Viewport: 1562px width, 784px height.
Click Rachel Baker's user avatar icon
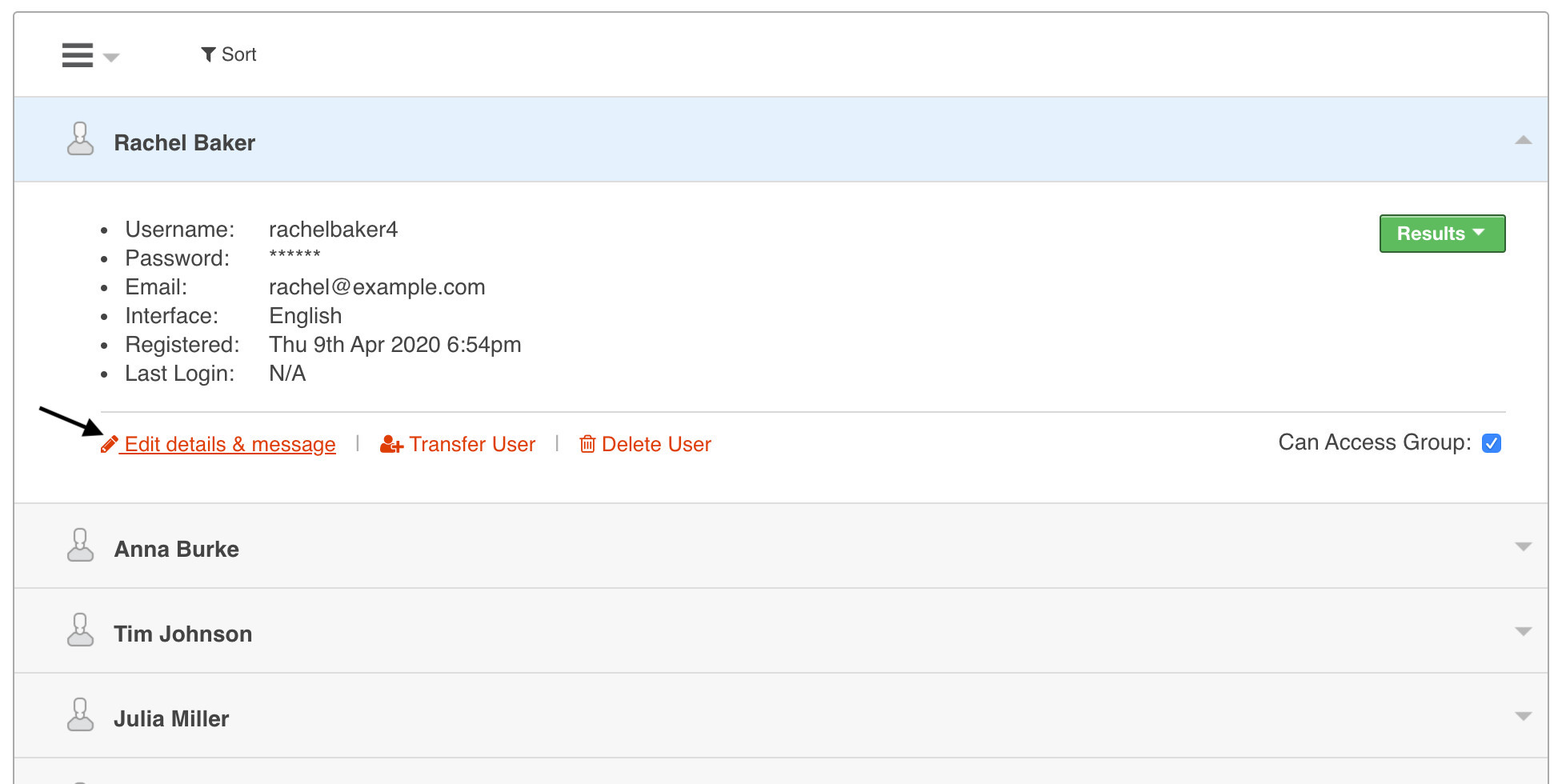pos(80,139)
